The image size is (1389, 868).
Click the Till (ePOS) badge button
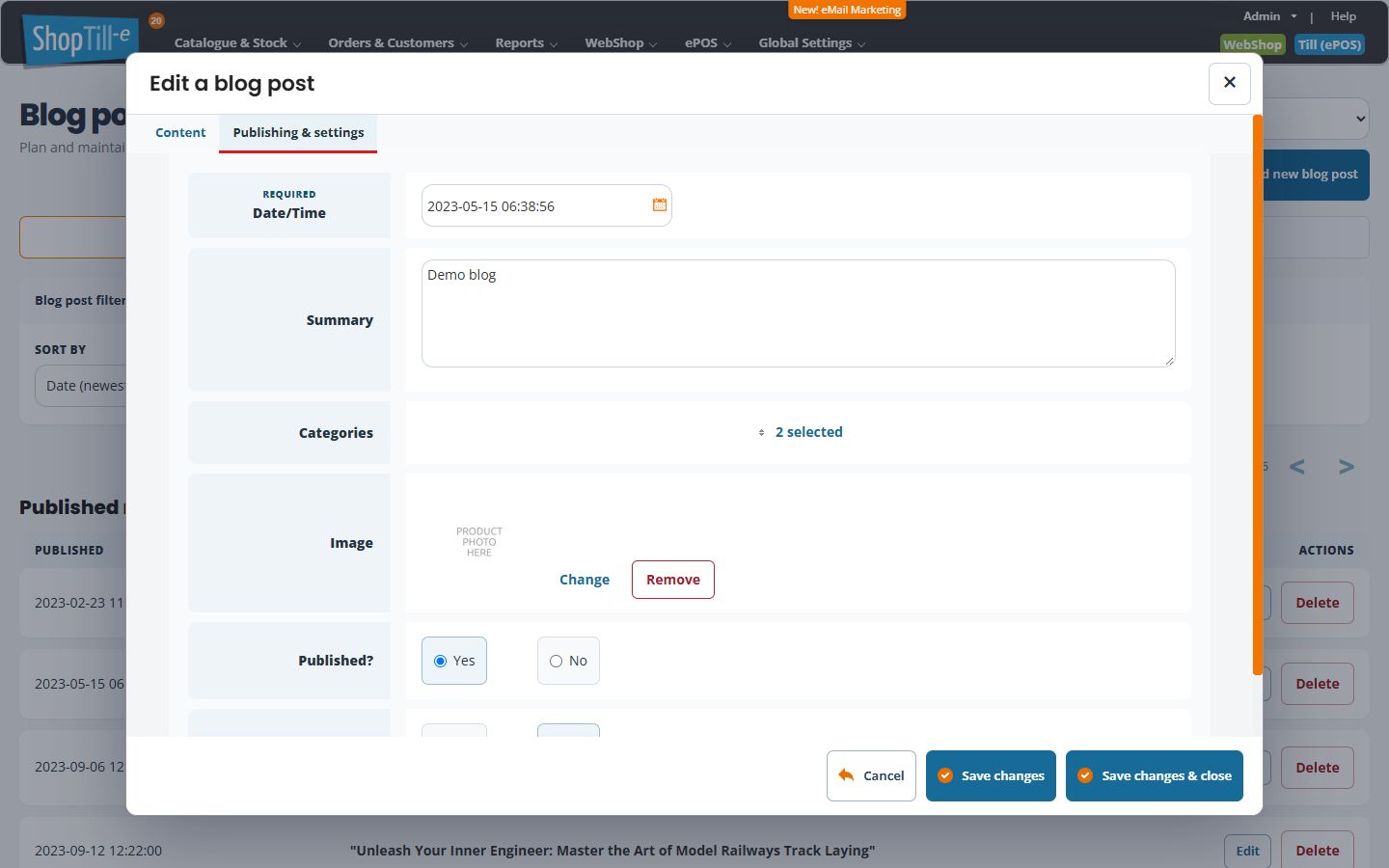click(x=1329, y=44)
